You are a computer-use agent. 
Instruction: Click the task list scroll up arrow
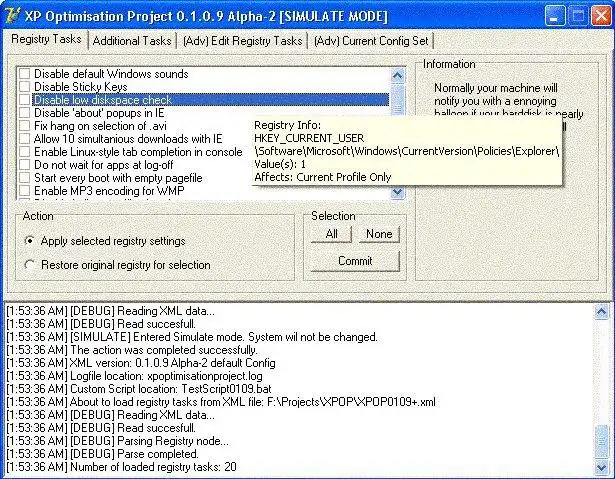398,75
